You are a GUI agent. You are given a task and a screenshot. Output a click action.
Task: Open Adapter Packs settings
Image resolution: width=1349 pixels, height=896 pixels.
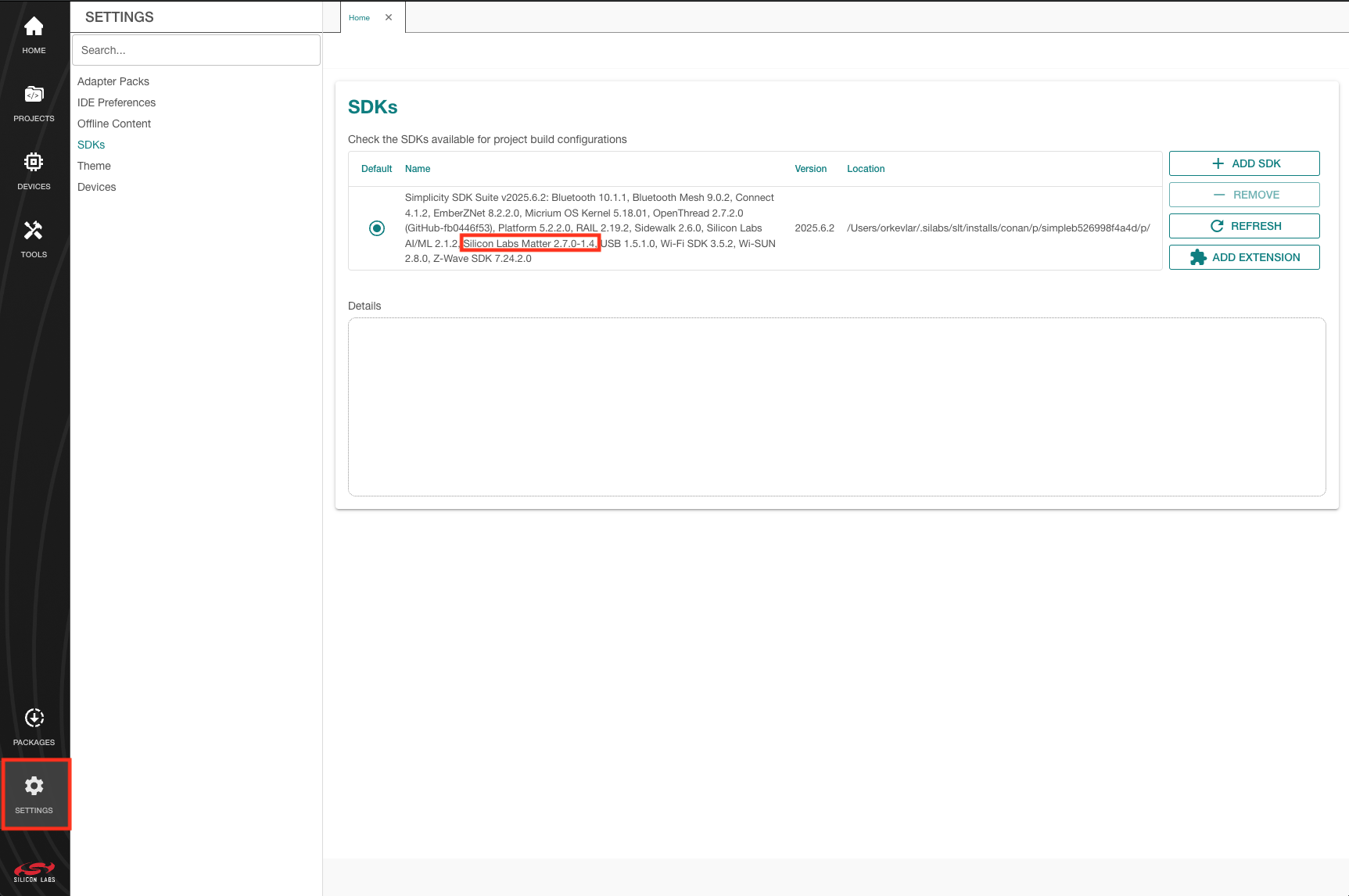pos(113,81)
